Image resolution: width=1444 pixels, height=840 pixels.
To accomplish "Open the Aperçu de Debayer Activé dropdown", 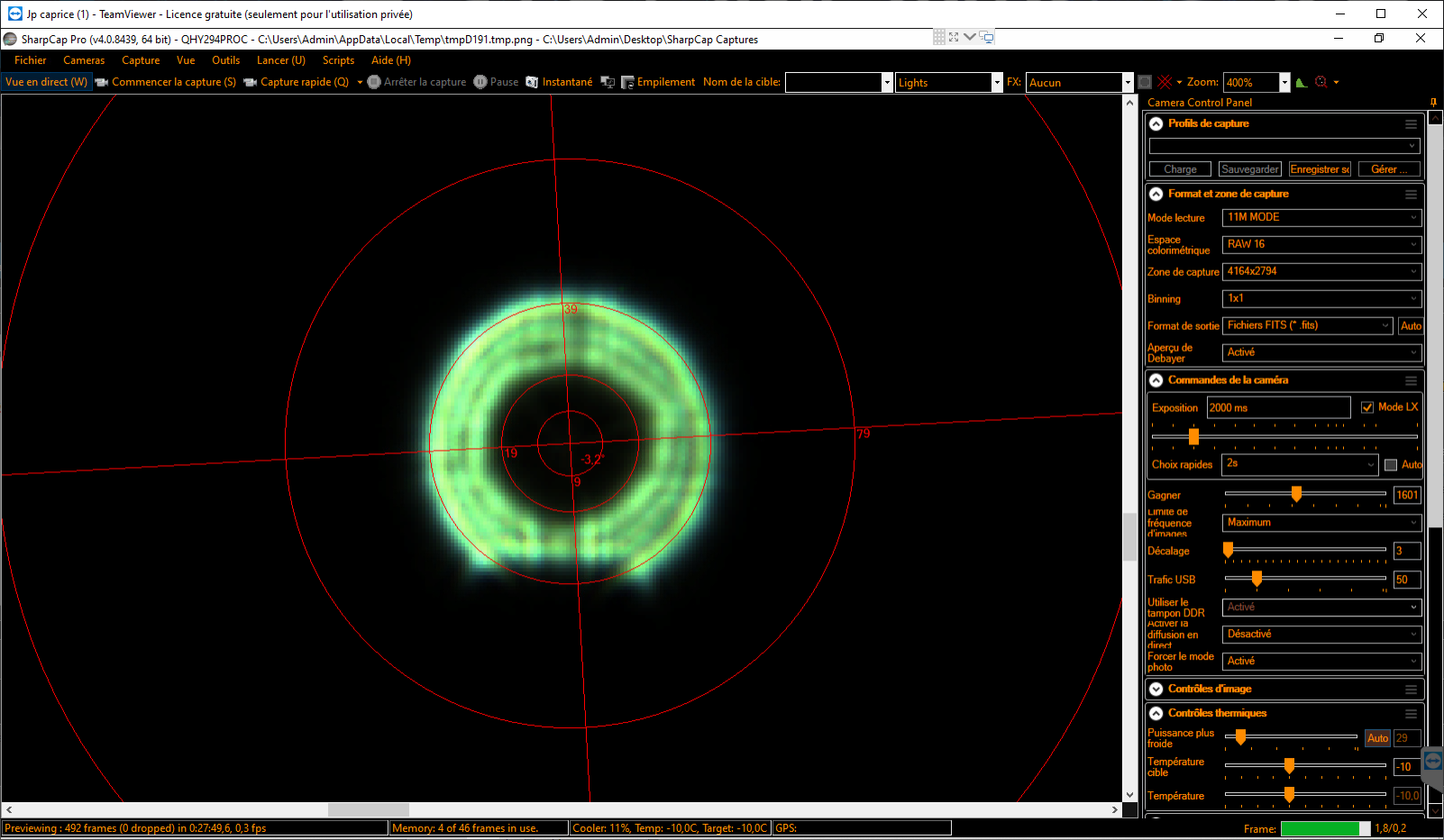I will point(1321,352).
